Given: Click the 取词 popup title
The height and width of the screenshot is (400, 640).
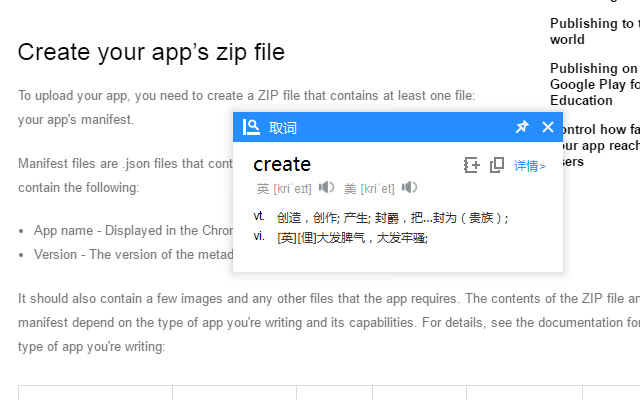Looking at the screenshot, I should point(283,128).
